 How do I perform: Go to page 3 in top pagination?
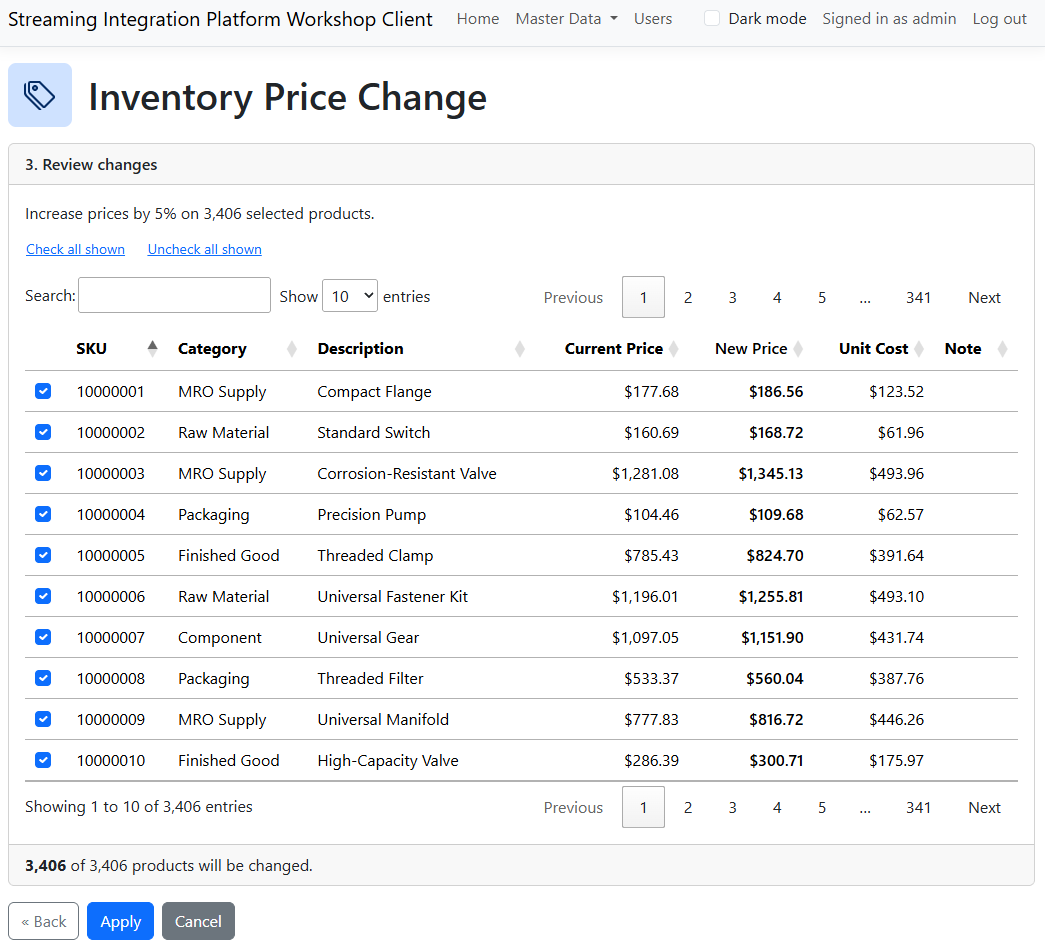[732, 297]
